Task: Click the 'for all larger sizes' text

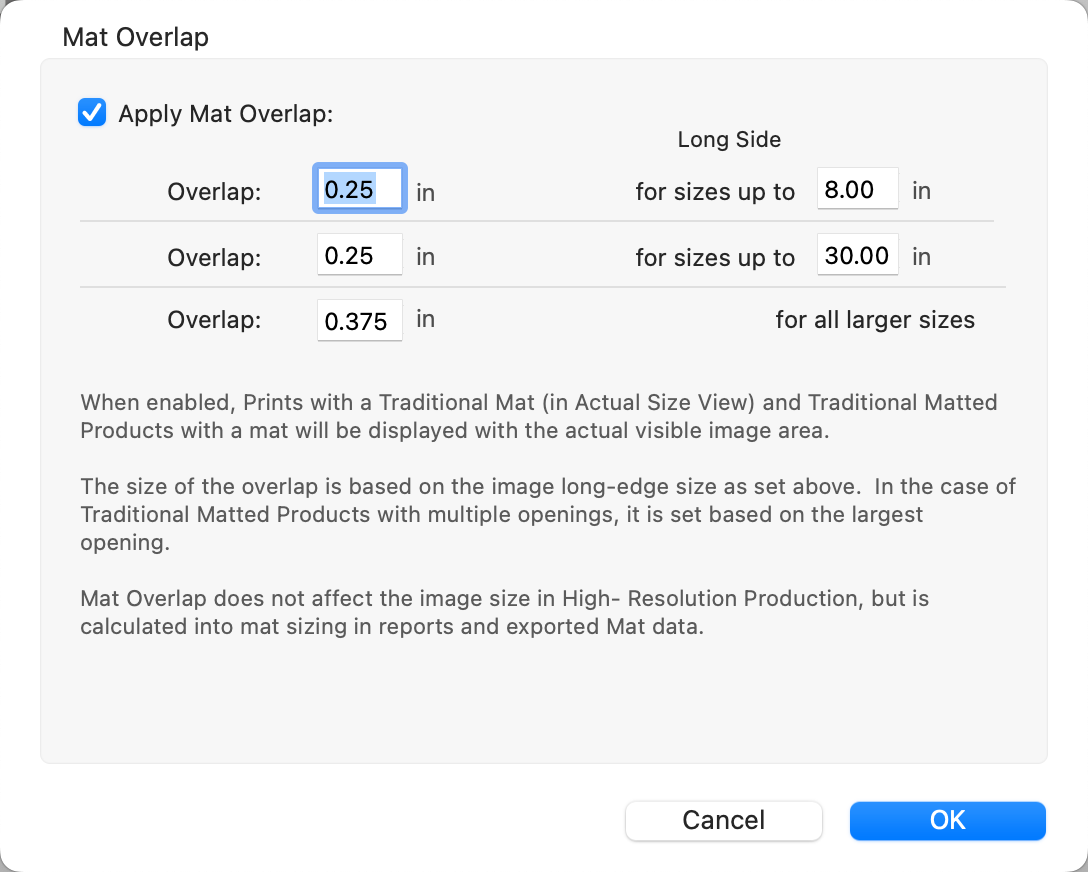Action: point(874,321)
